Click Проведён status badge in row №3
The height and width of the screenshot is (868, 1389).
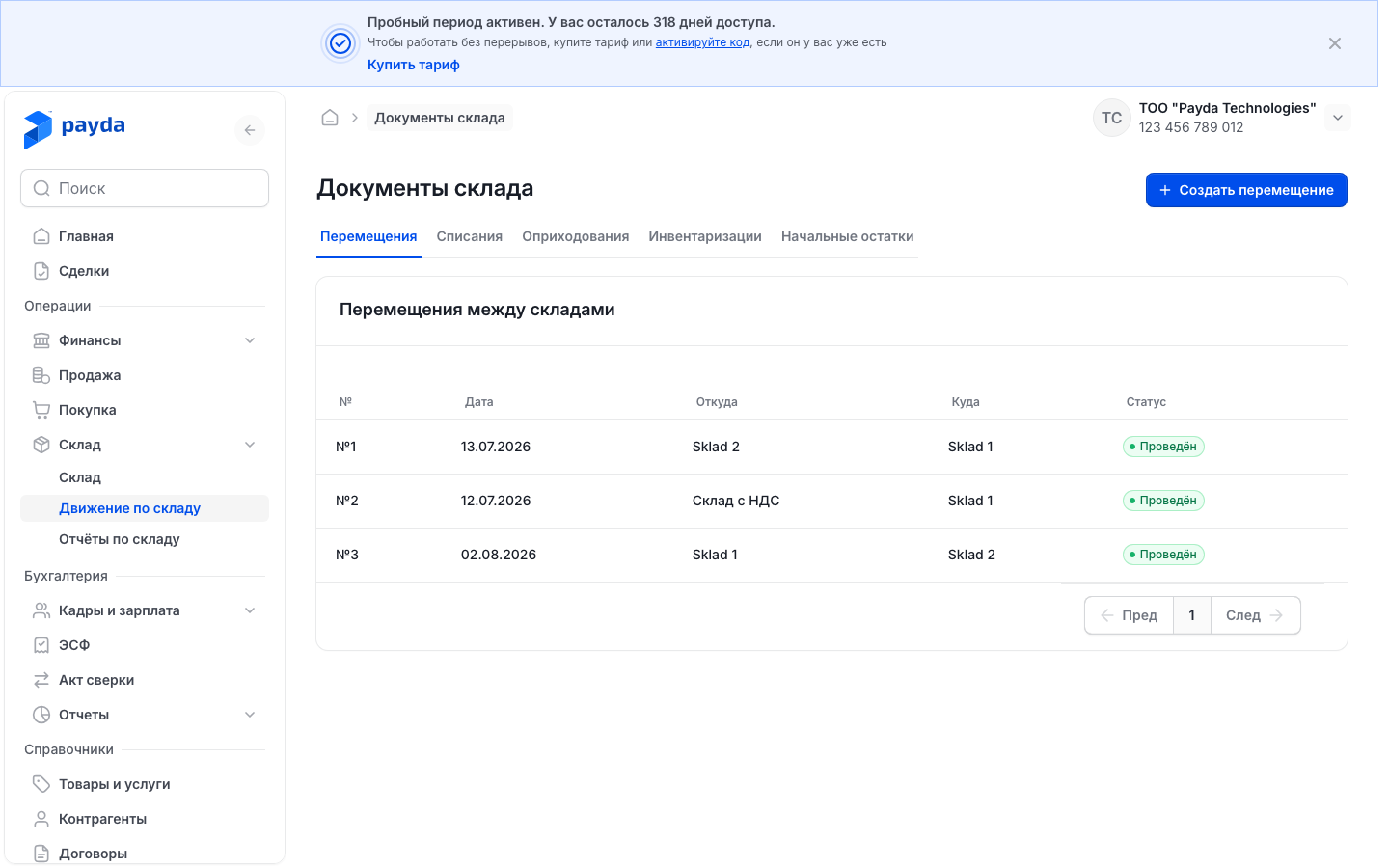pos(1163,555)
